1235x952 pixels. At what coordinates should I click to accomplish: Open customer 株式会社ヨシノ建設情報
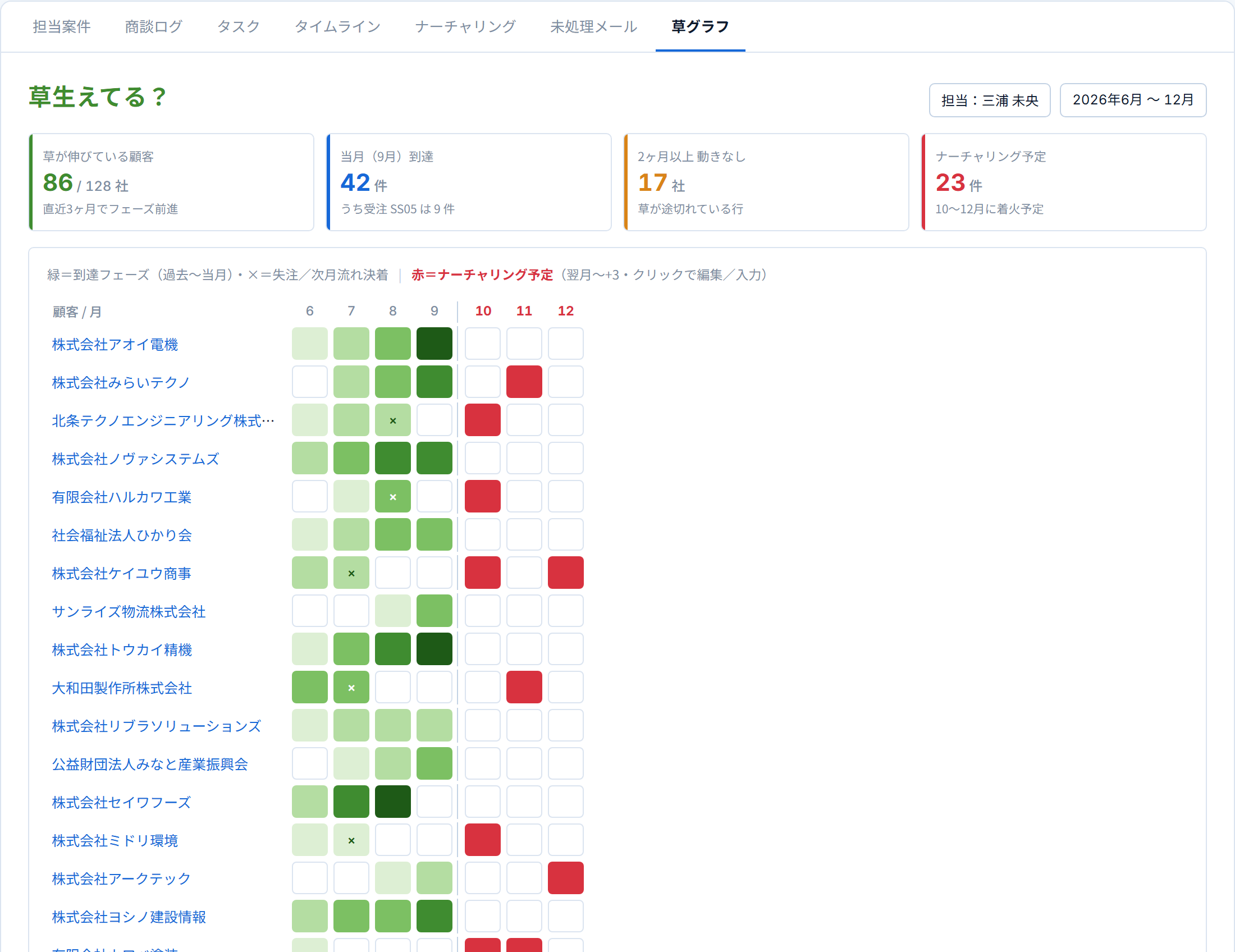pos(129,917)
